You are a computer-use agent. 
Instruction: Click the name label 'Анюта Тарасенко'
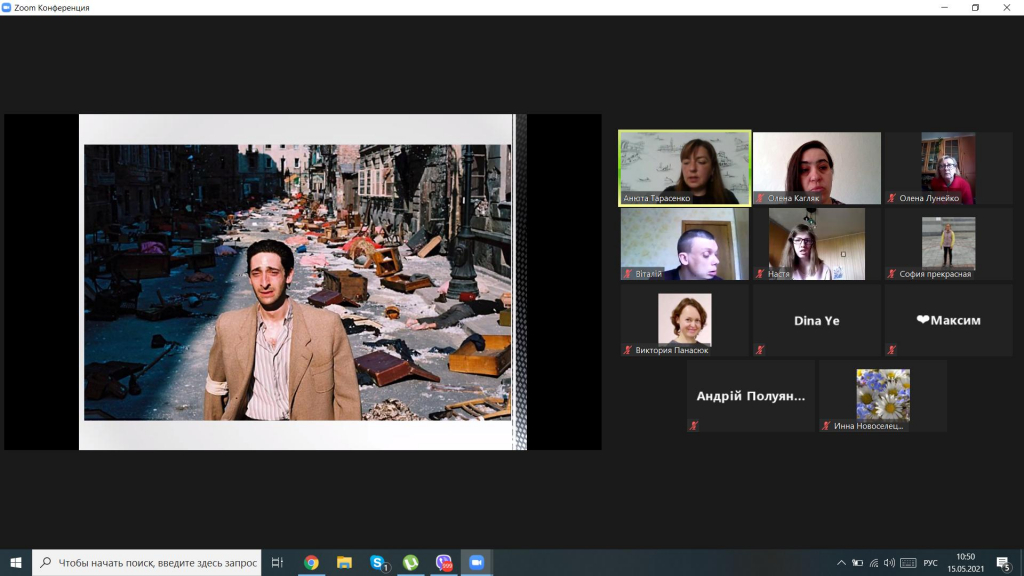[x=656, y=198]
